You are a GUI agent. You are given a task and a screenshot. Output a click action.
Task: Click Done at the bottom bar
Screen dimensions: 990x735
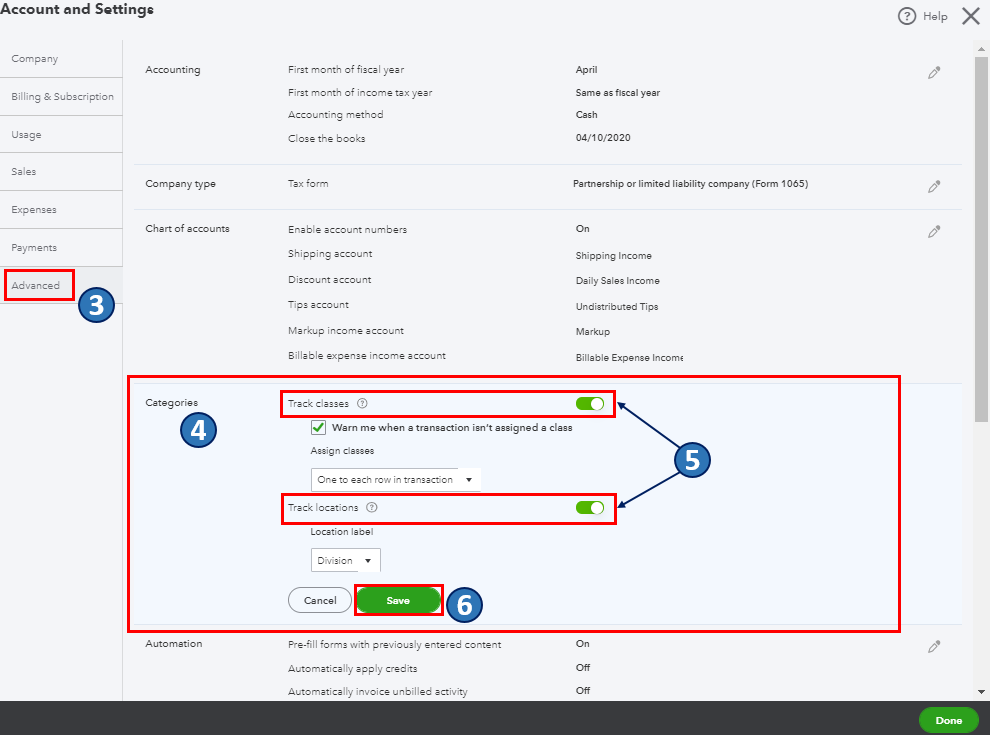click(x=948, y=720)
